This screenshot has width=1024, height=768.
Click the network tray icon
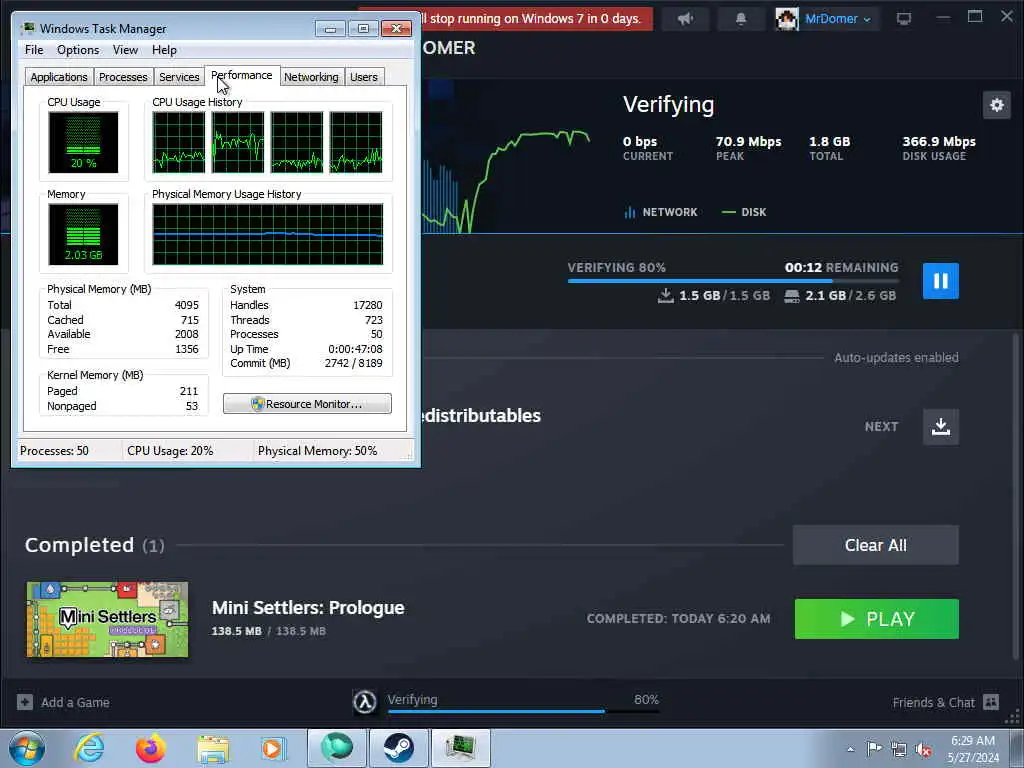point(899,749)
